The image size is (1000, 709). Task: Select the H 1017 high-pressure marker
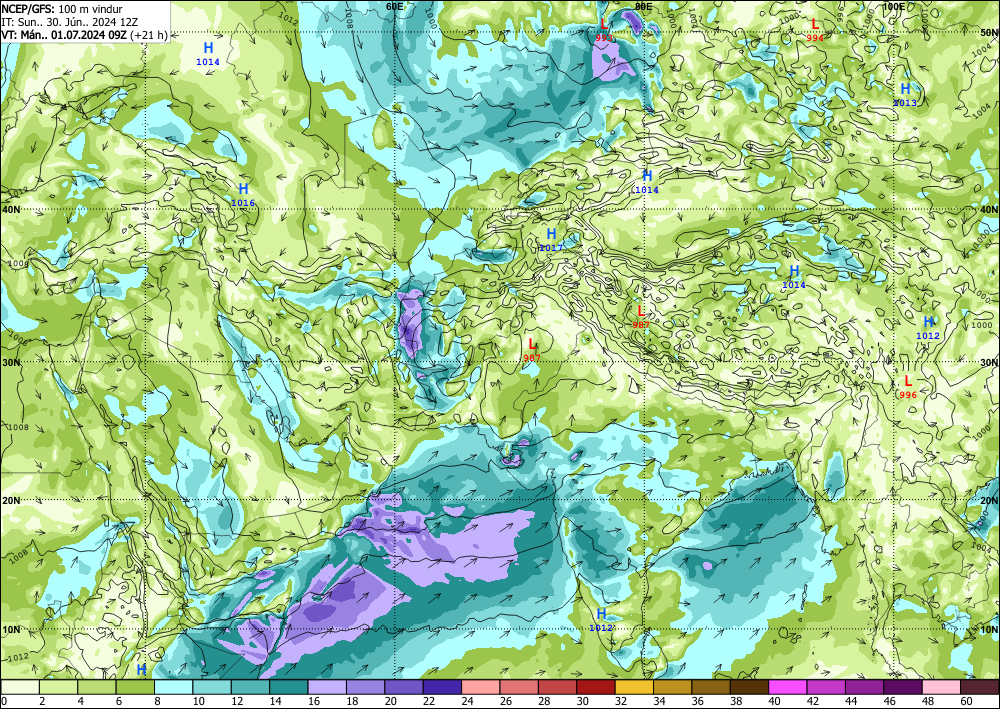pyautogui.click(x=551, y=240)
